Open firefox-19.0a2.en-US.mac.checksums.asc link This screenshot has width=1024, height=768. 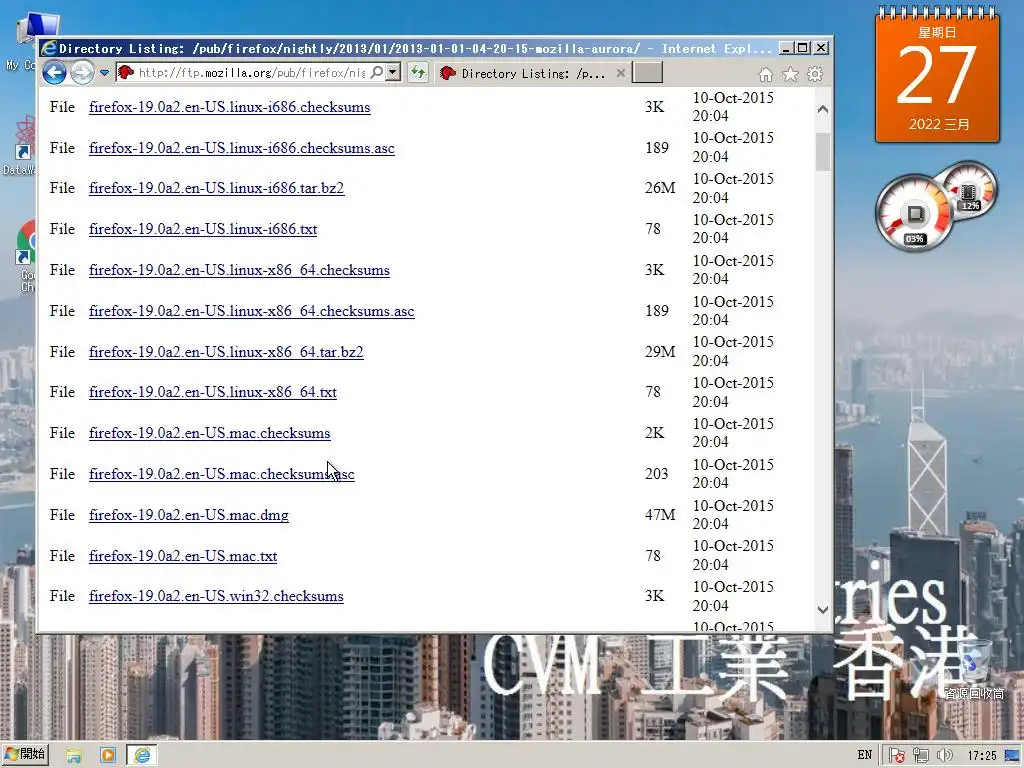point(221,474)
